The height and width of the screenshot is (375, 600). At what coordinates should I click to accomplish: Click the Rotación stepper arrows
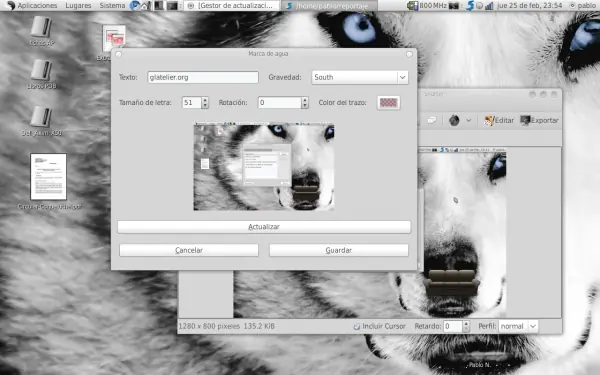click(x=305, y=103)
